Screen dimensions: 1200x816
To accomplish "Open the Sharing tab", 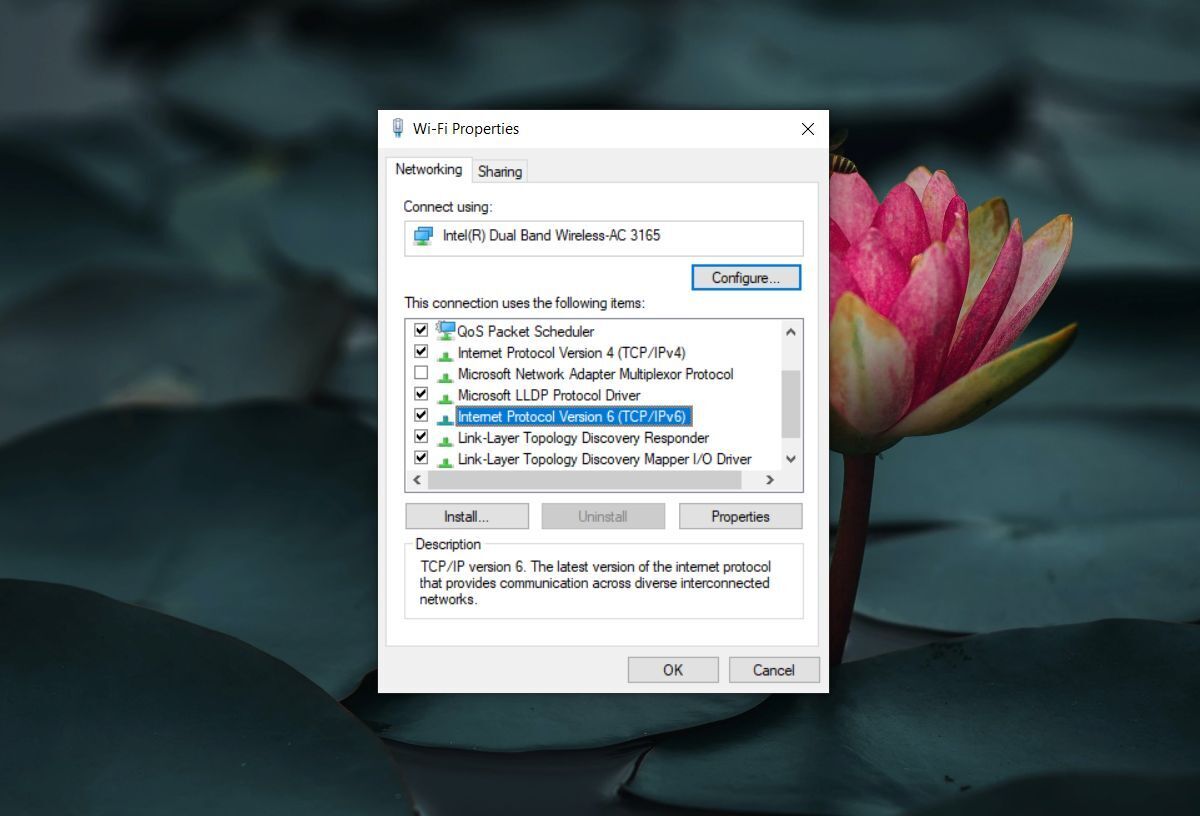I will click(500, 171).
